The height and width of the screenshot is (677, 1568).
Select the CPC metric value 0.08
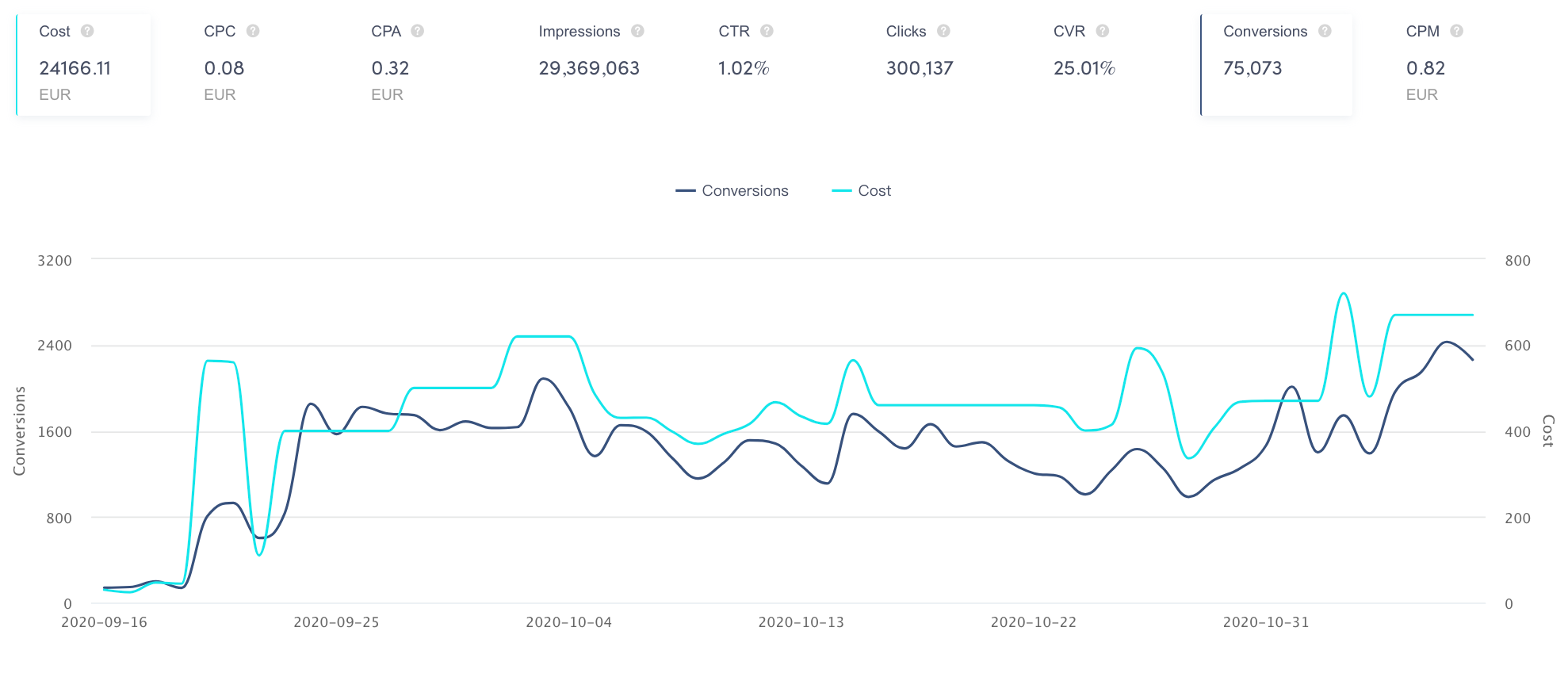coord(224,68)
